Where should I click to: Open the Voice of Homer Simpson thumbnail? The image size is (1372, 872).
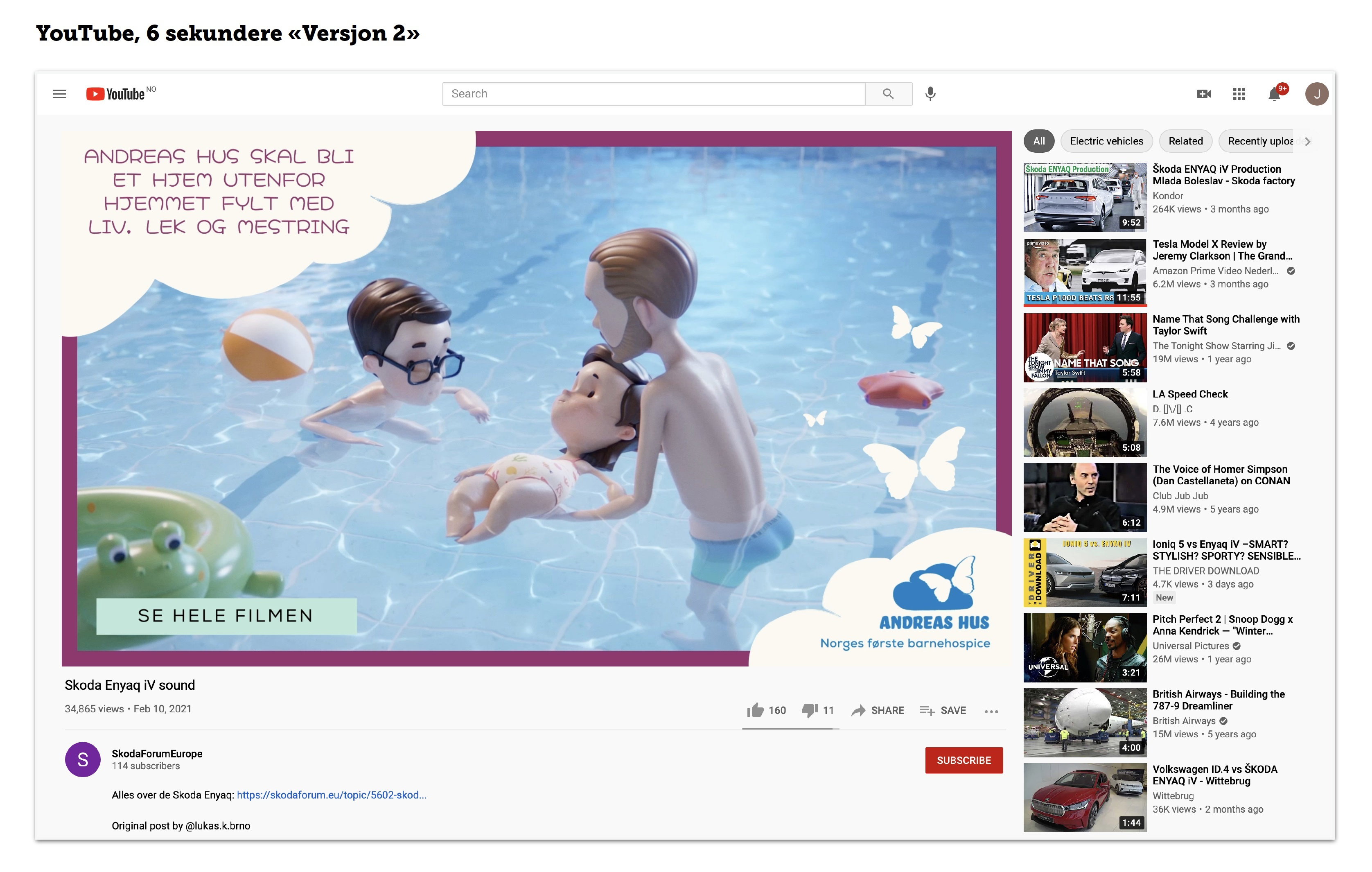pos(1085,497)
